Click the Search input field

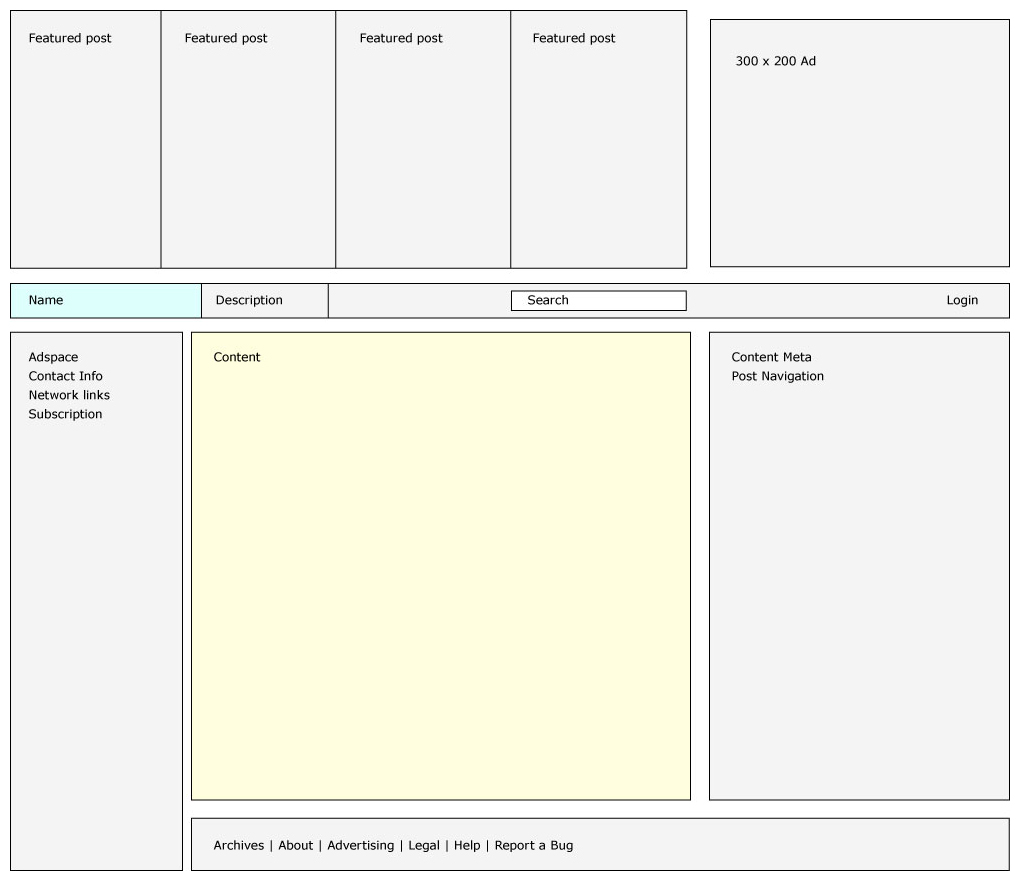click(x=598, y=300)
